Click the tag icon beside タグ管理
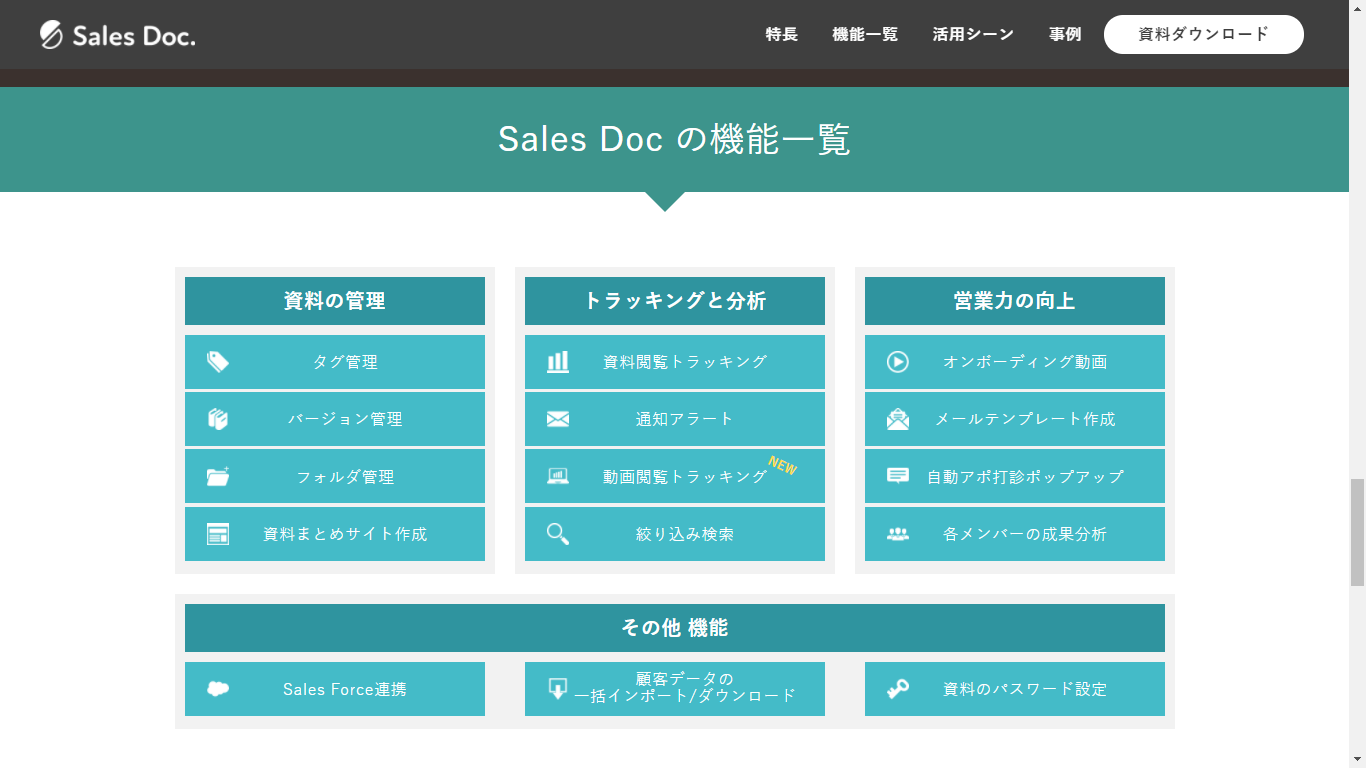The image size is (1366, 768). point(218,362)
